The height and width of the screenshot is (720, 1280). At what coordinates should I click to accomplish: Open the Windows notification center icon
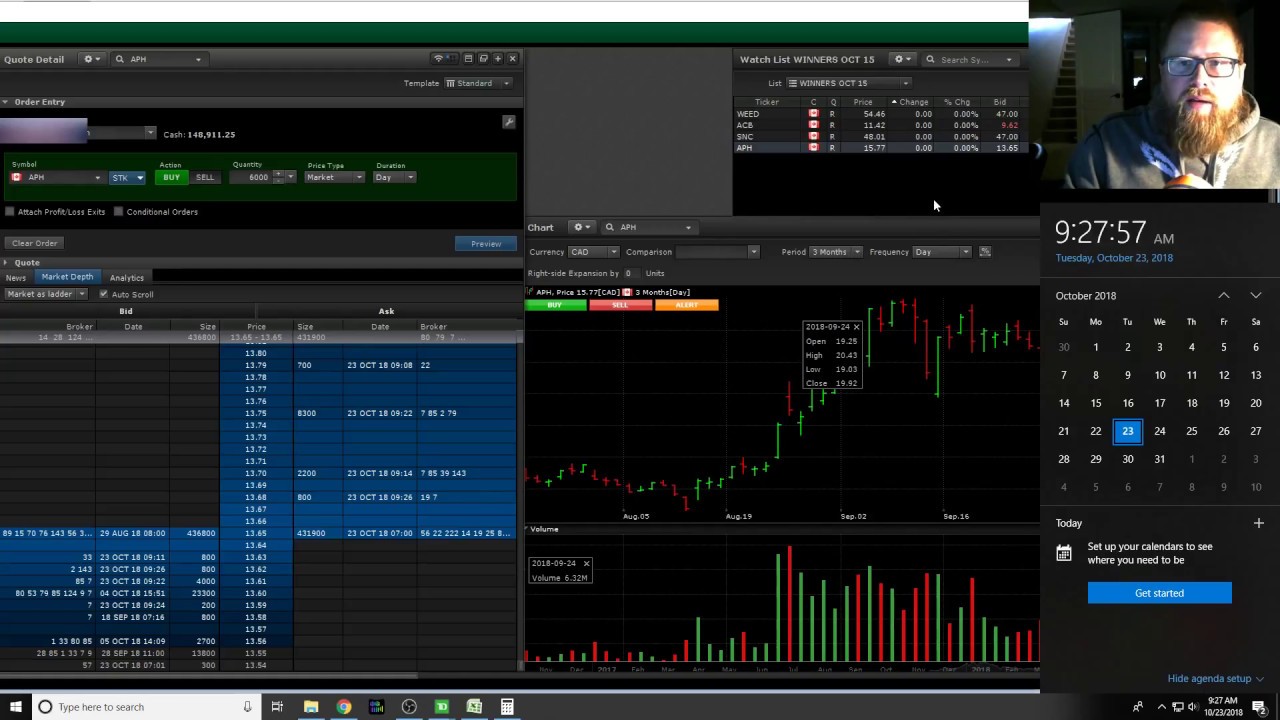pos(1259,707)
